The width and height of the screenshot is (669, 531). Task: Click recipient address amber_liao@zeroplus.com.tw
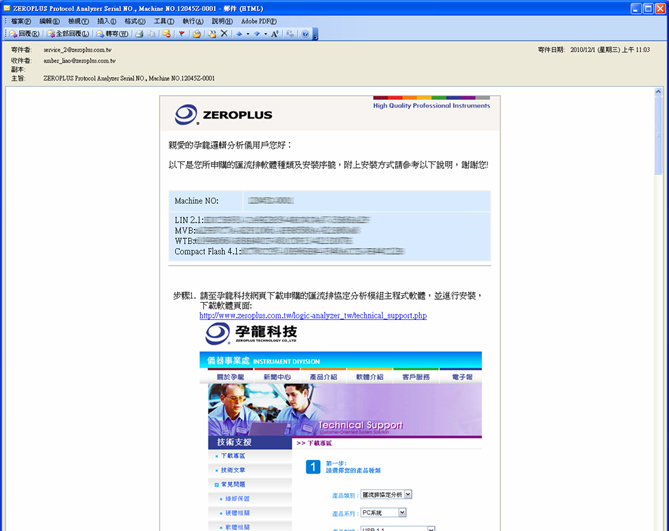[79, 61]
